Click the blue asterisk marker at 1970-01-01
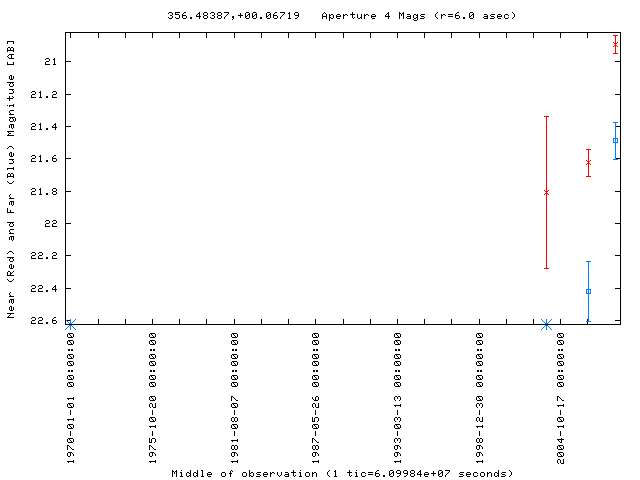The image size is (640, 480). pyautogui.click(x=71, y=325)
